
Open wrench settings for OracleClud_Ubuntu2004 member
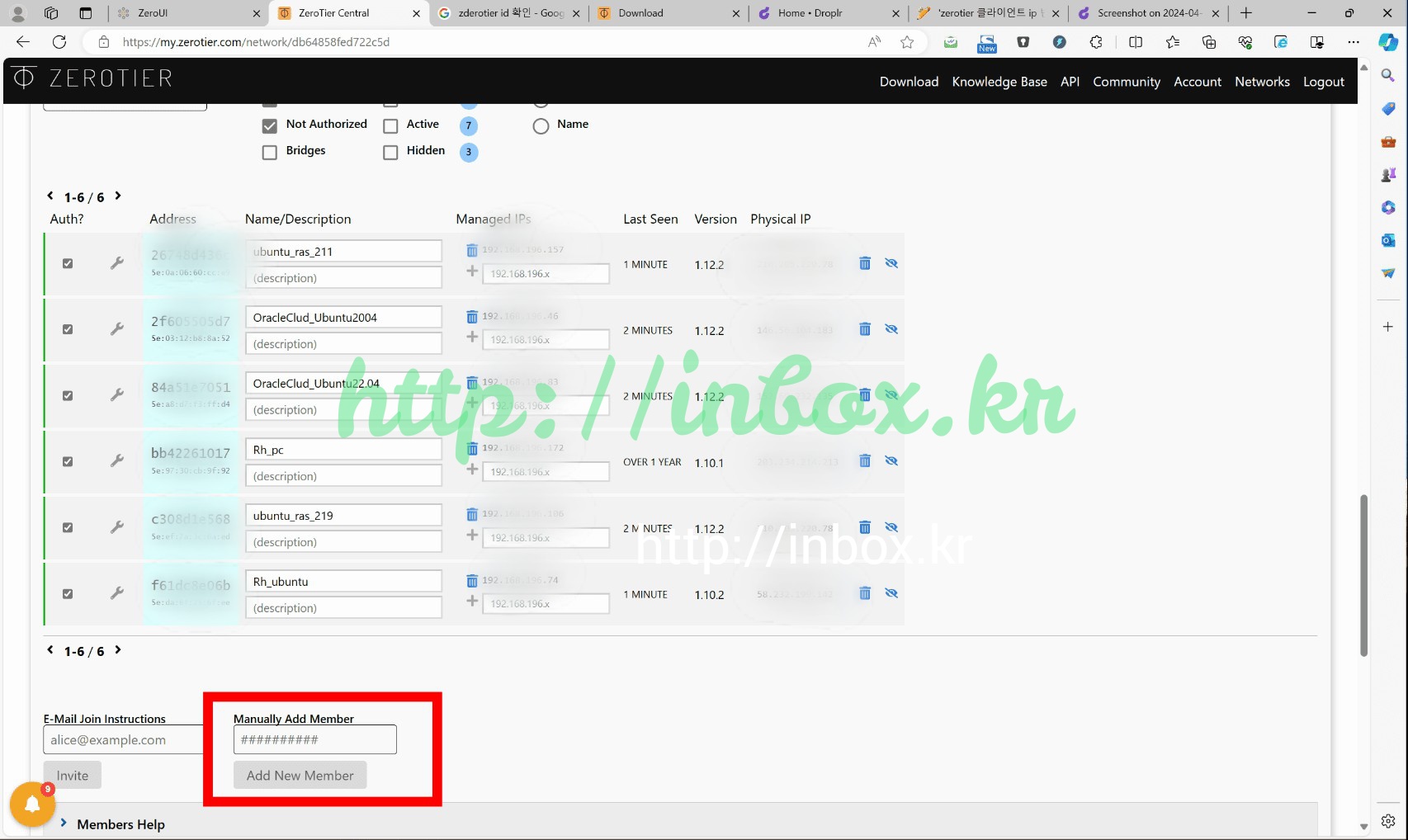click(117, 329)
